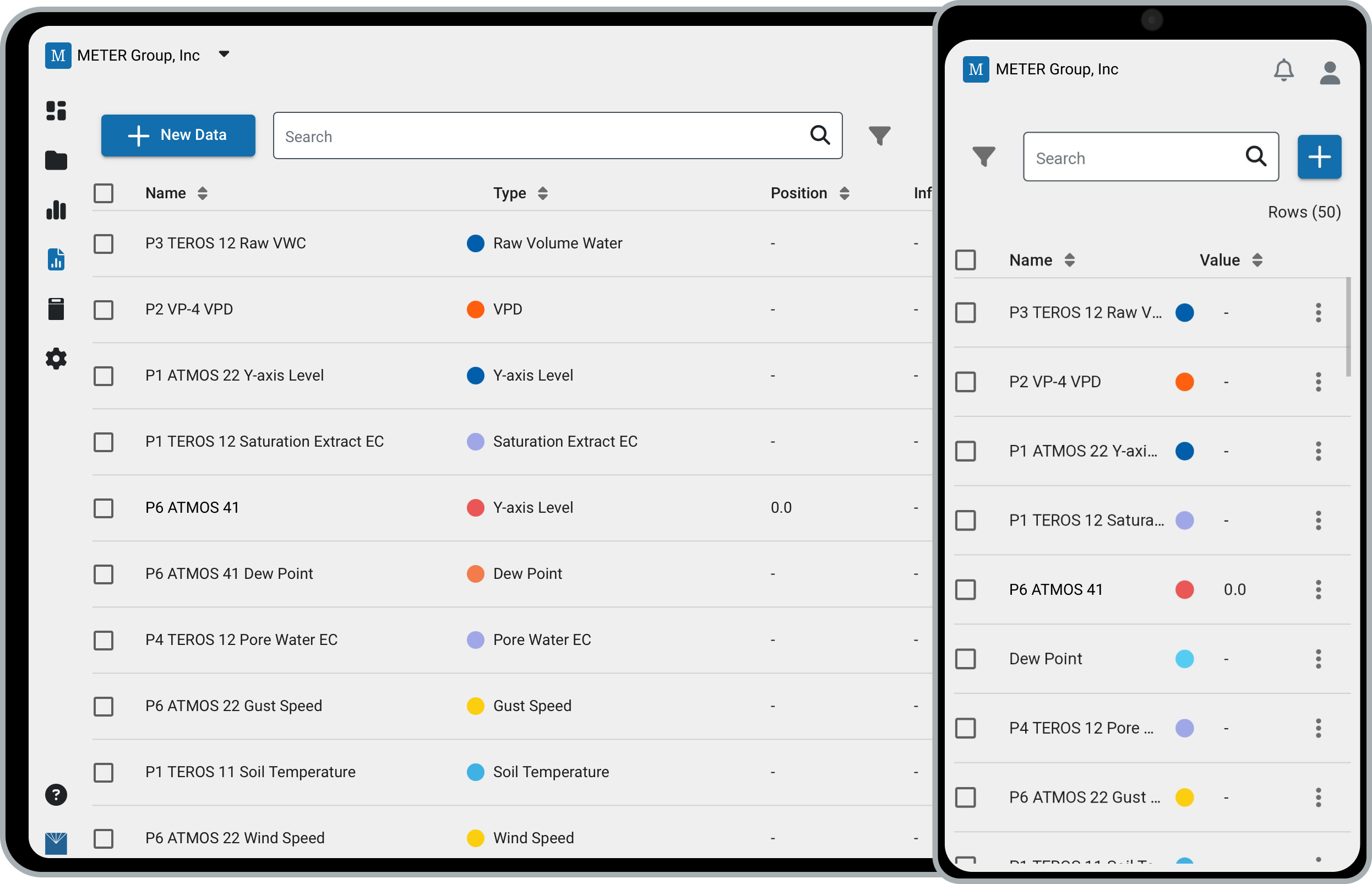The width and height of the screenshot is (1372, 884).
Task: Click the METER logo at the sidebar bottom
Action: pos(56,843)
